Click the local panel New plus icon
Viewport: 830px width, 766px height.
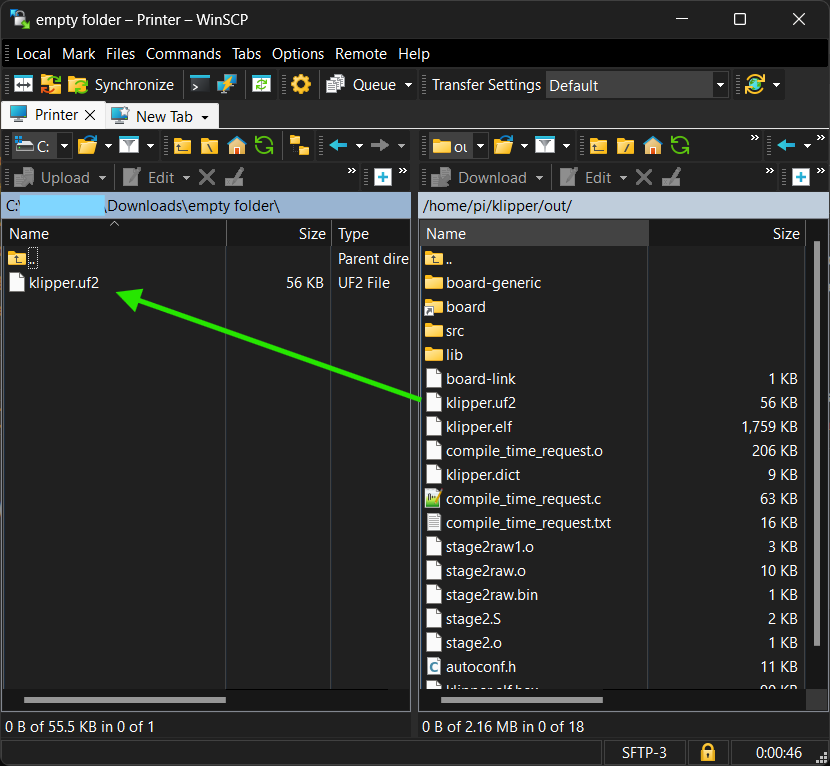tap(383, 177)
